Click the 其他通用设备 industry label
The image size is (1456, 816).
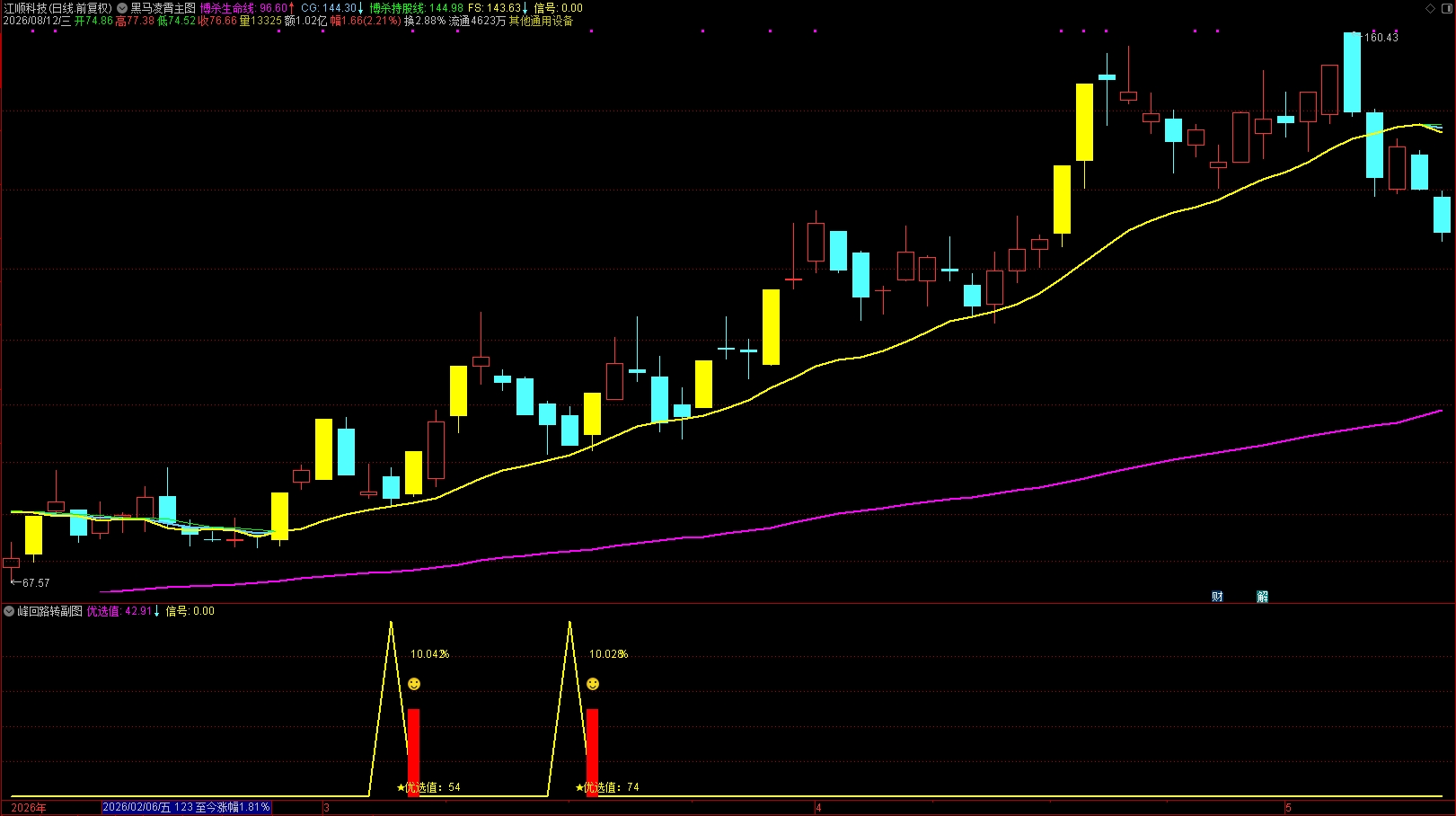click(x=541, y=21)
